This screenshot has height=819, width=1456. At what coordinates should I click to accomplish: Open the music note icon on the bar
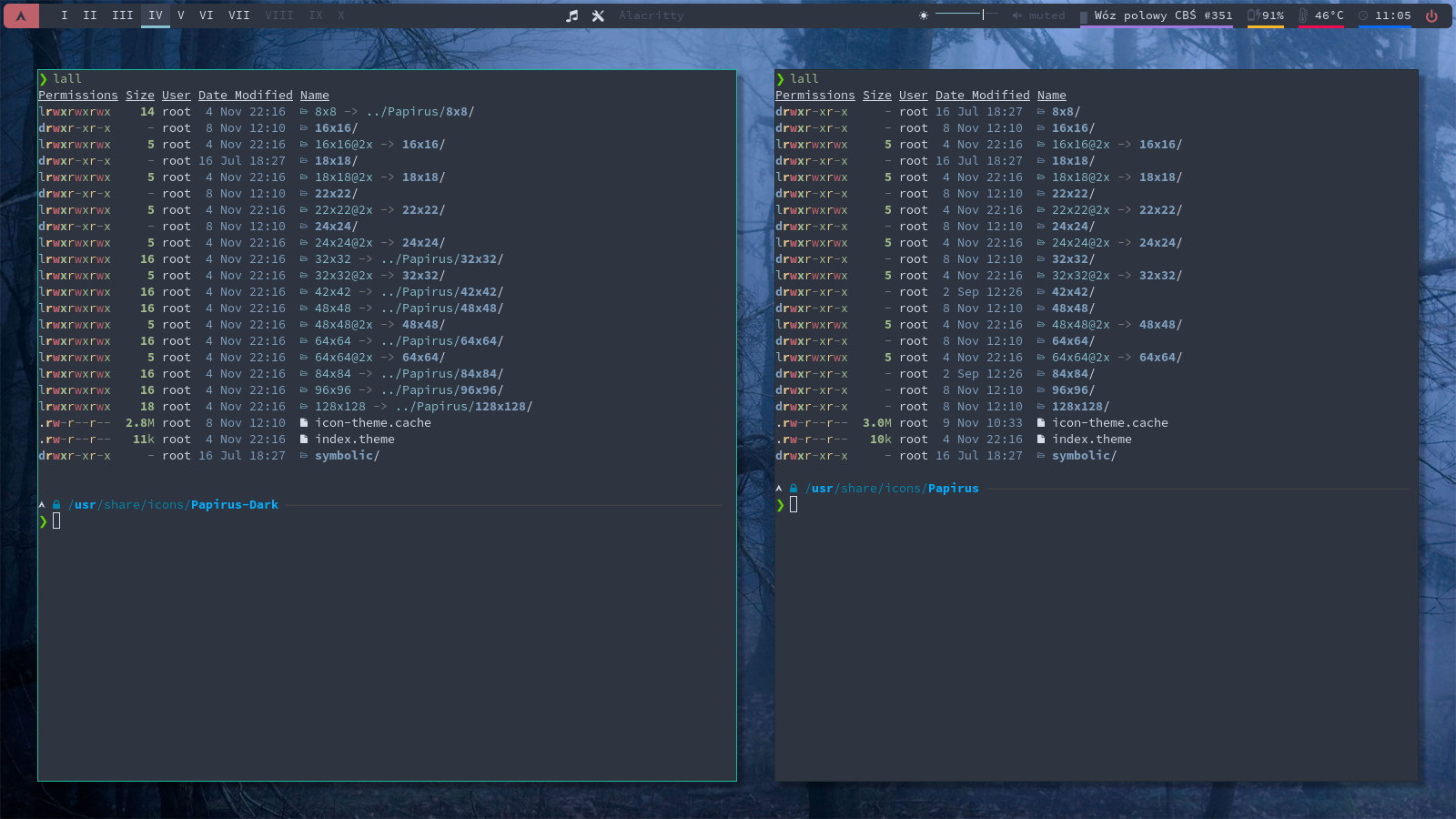572,15
